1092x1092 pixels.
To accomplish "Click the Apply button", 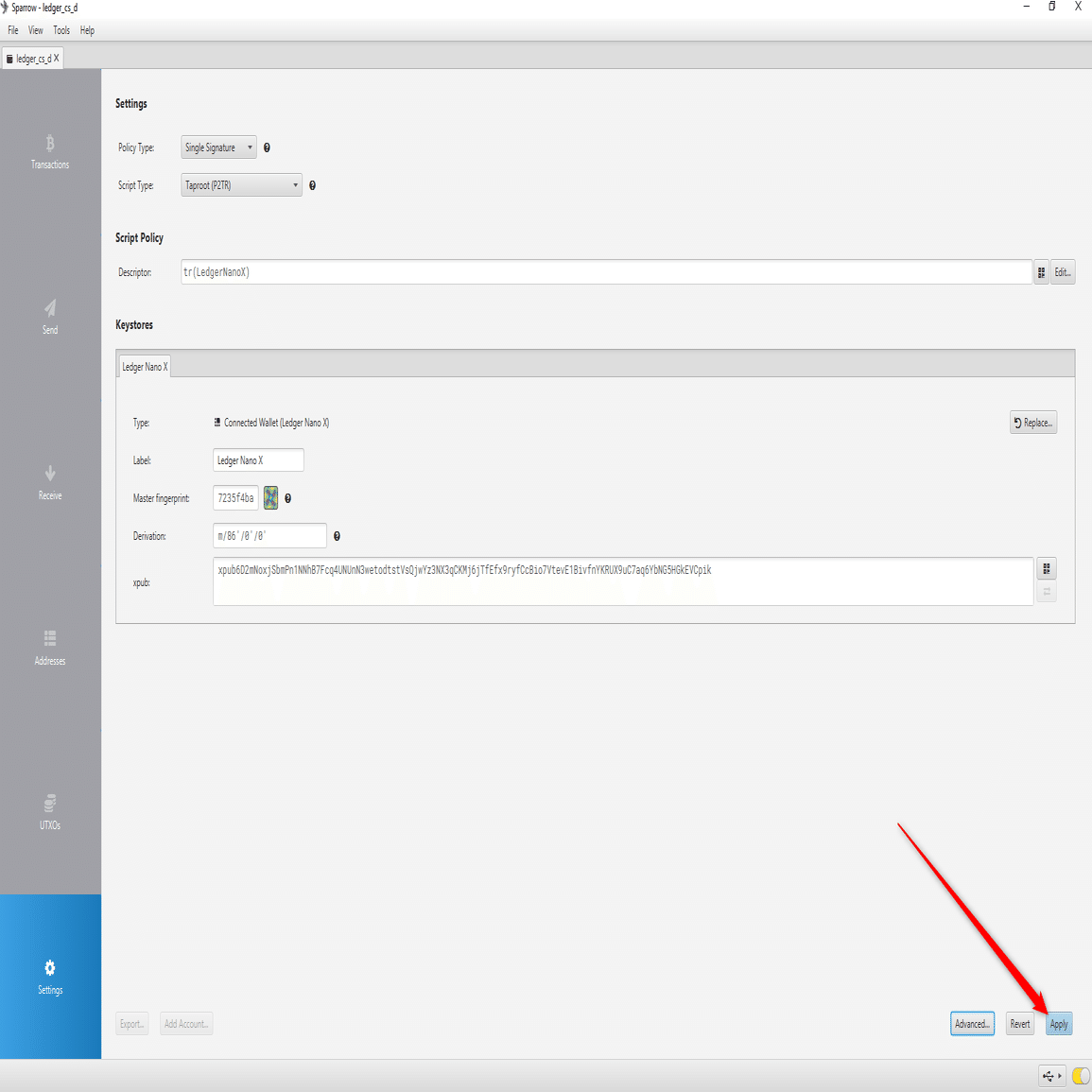I will [1059, 1024].
